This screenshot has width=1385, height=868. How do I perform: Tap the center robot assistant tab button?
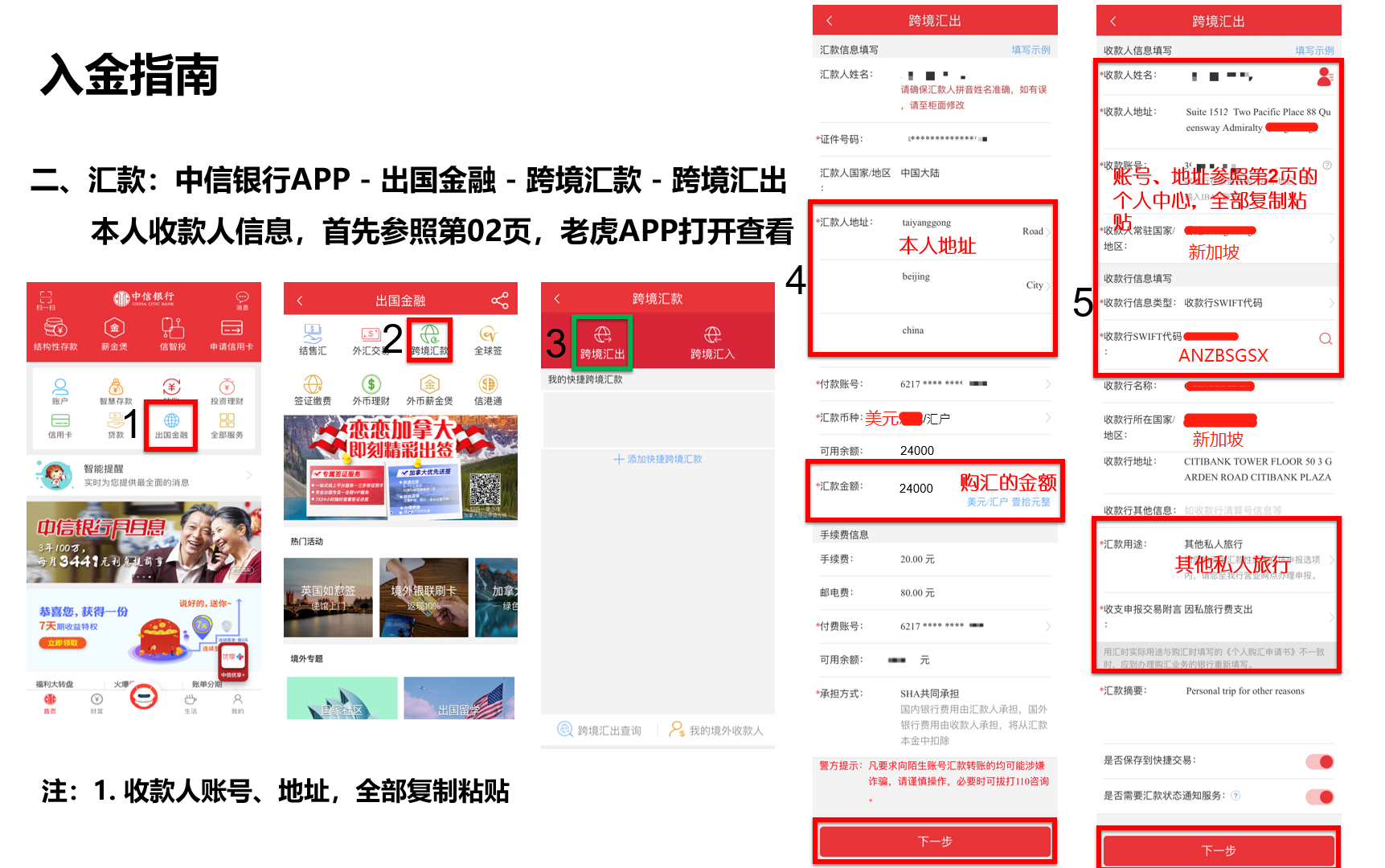[144, 697]
